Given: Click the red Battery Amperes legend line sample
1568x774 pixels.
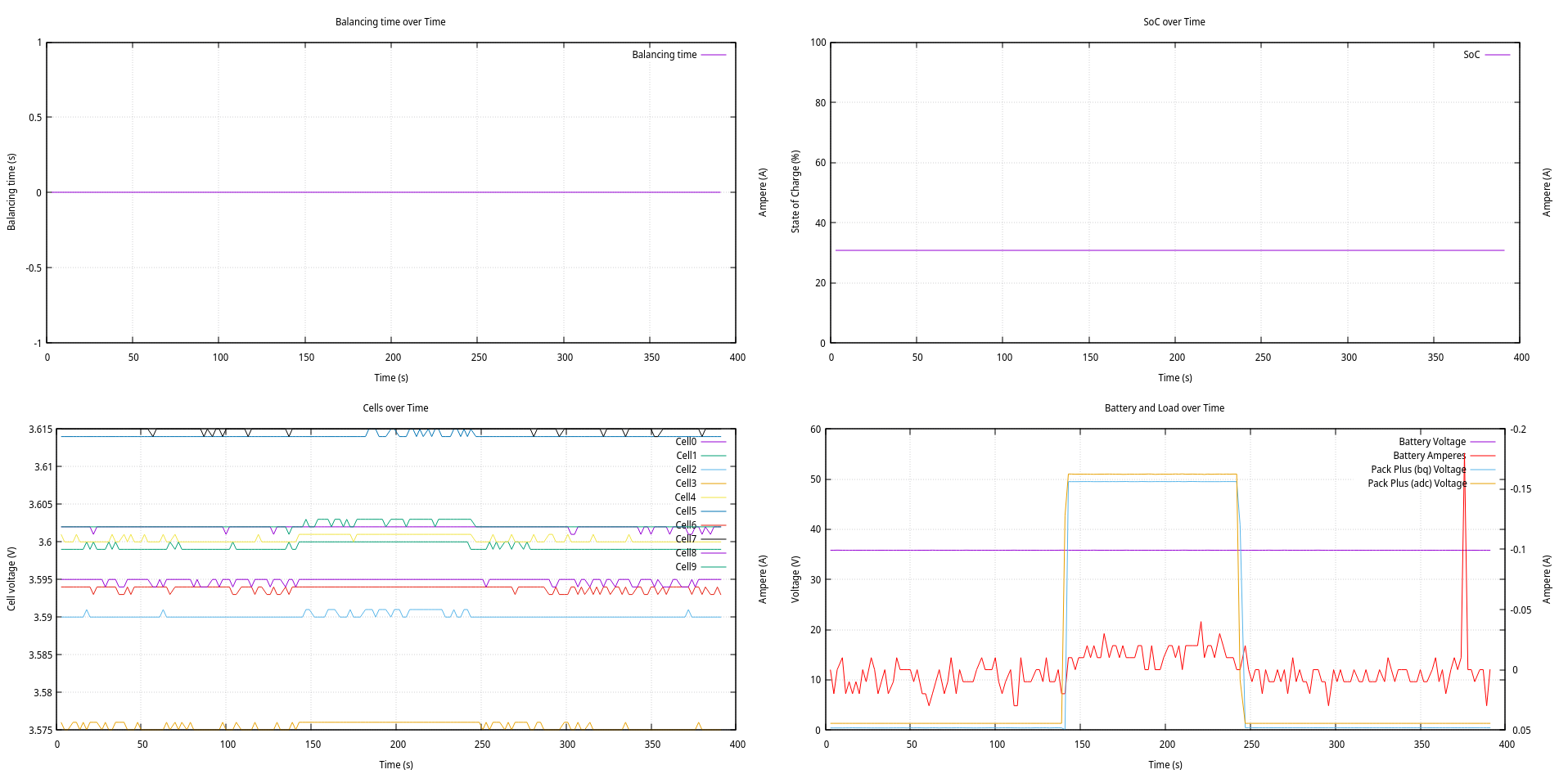Looking at the screenshot, I should pyautogui.click(x=1483, y=456).
